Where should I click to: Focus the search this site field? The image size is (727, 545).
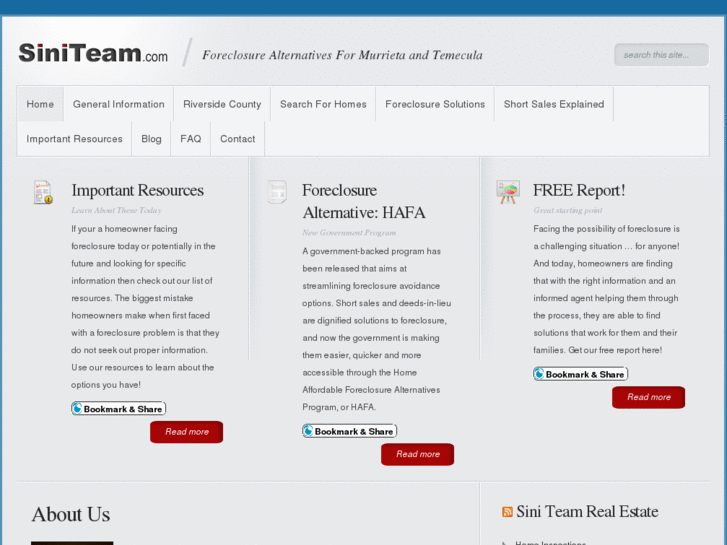point(661,55)
